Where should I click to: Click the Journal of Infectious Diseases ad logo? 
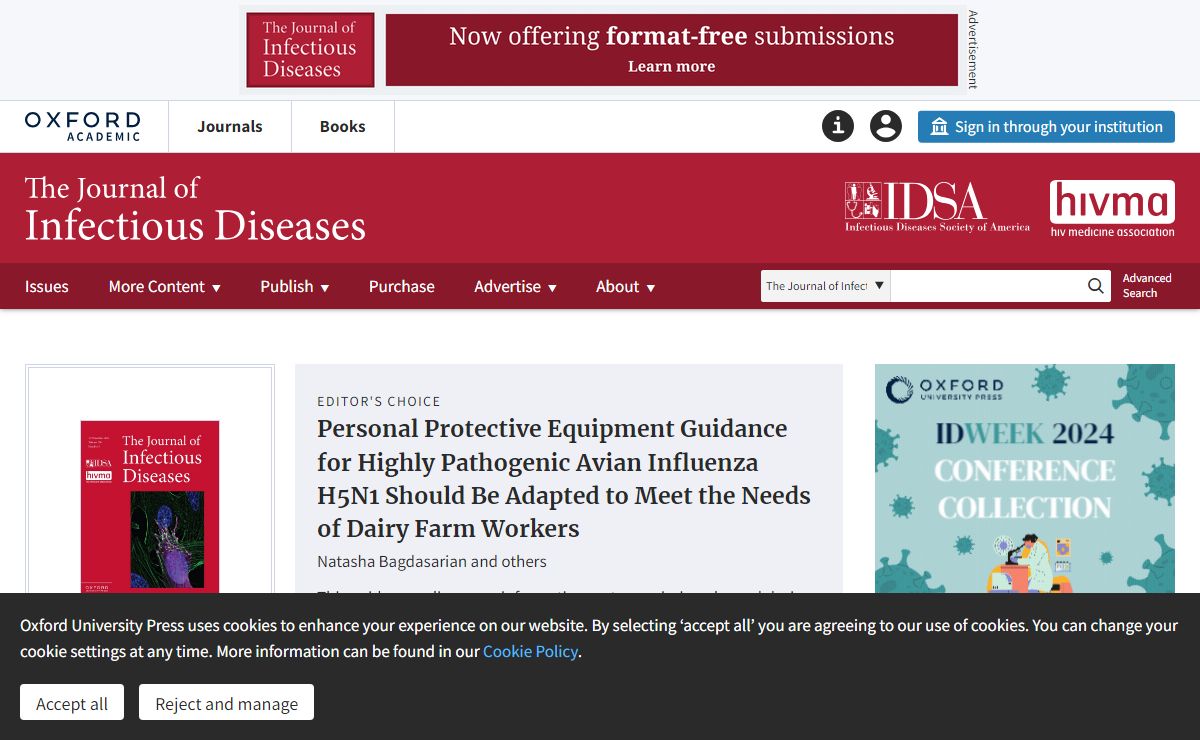click(311, 50)
